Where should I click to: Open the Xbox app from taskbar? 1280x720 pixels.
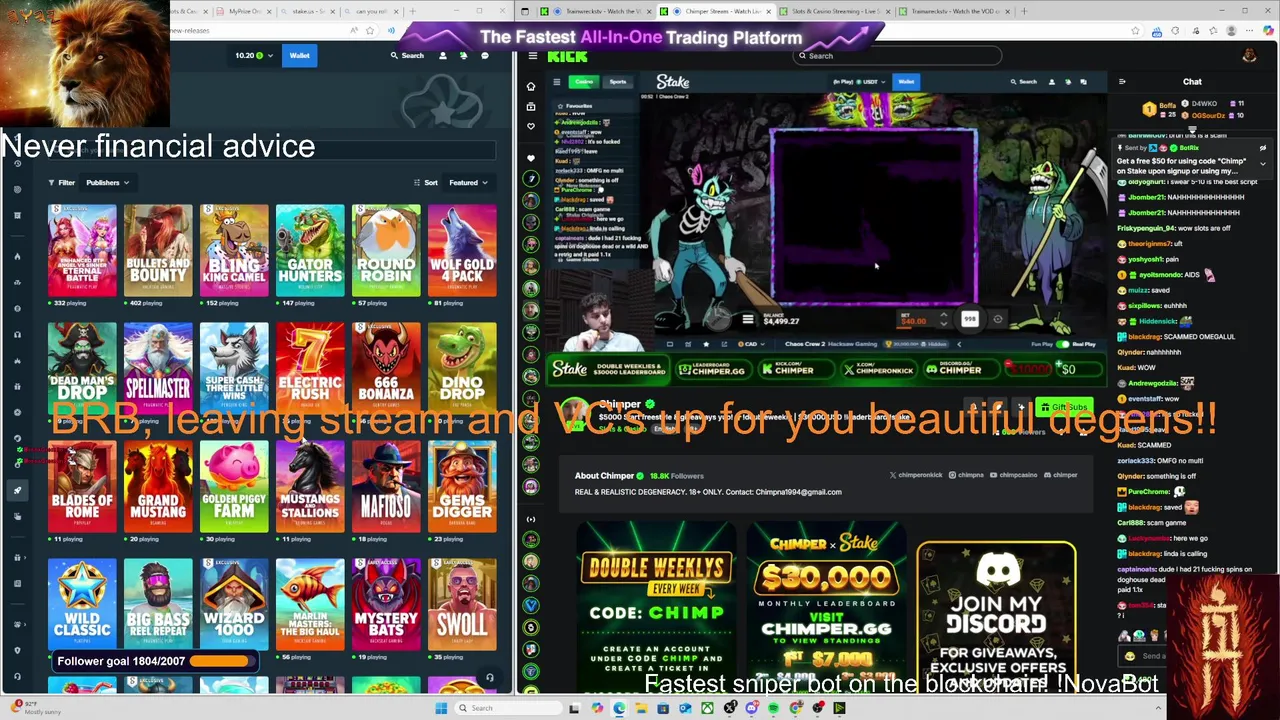tap(707, 708)
